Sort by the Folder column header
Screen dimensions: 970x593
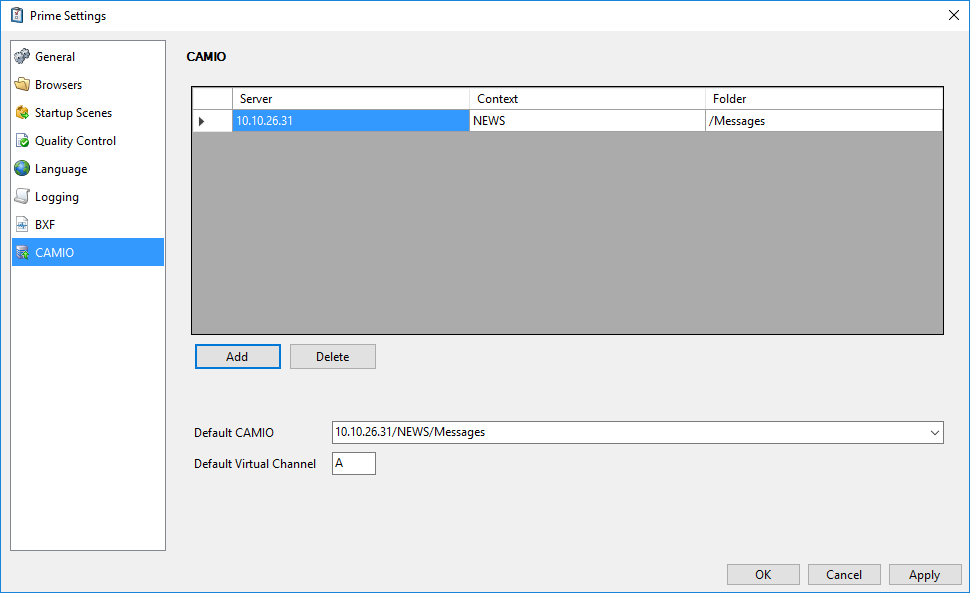point(823,99)
